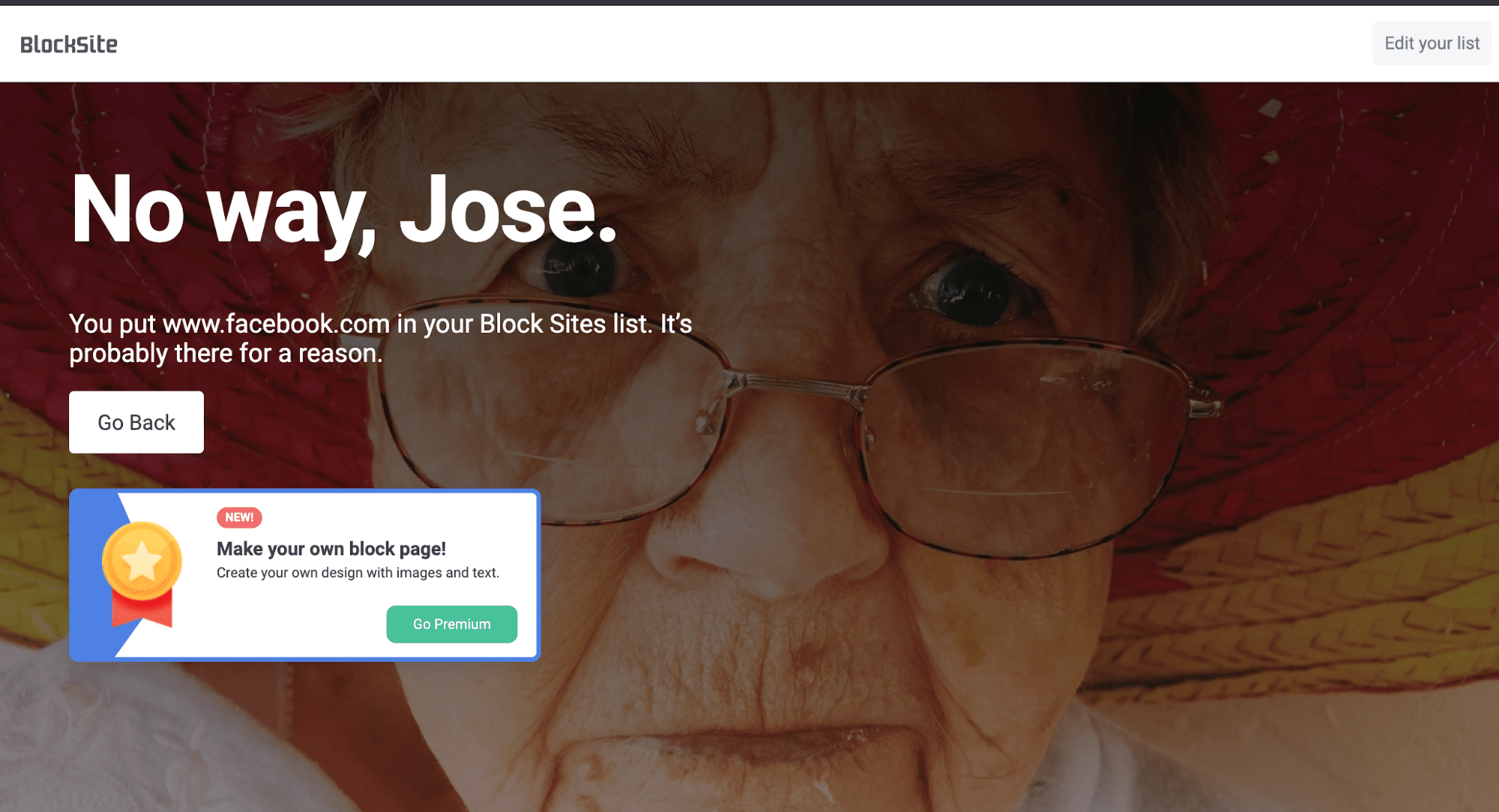This screenshot has height=812, width=1499.
Task: Click the BlockSite logo in header
Action: pyautogui.click(x=68, y=44)
